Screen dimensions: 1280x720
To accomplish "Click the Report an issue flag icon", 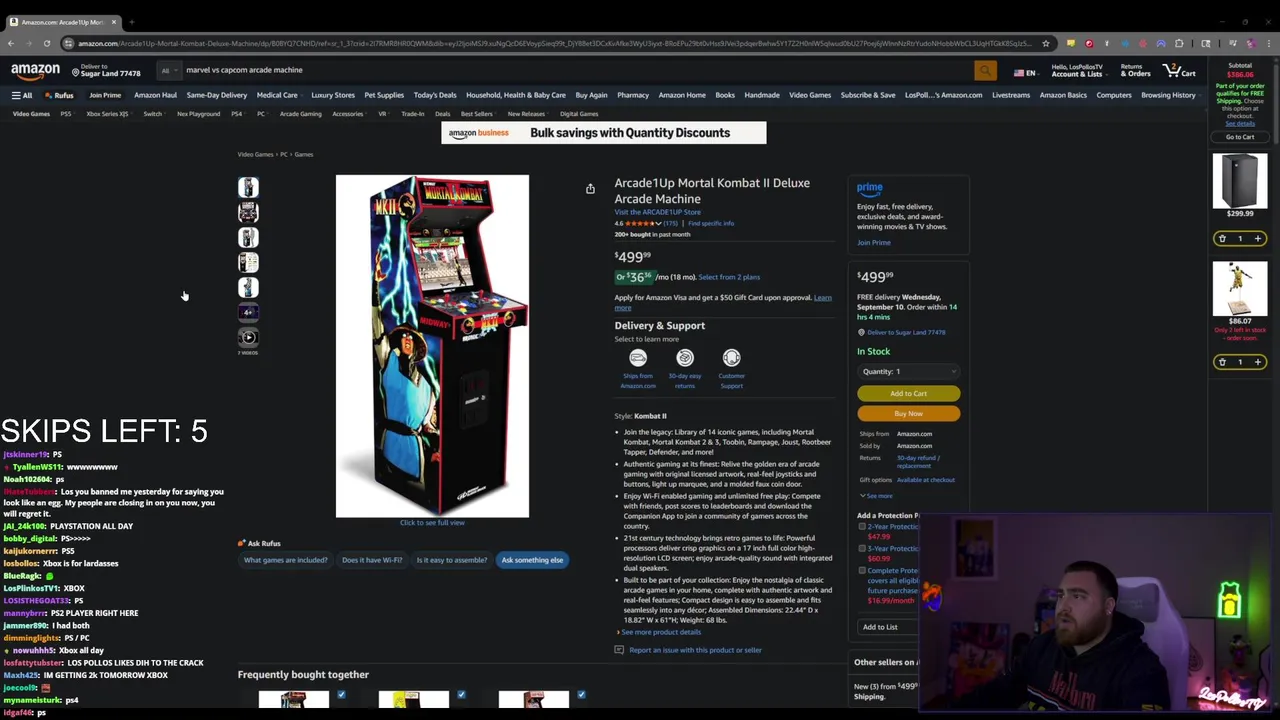I will (x=619, y=650).
